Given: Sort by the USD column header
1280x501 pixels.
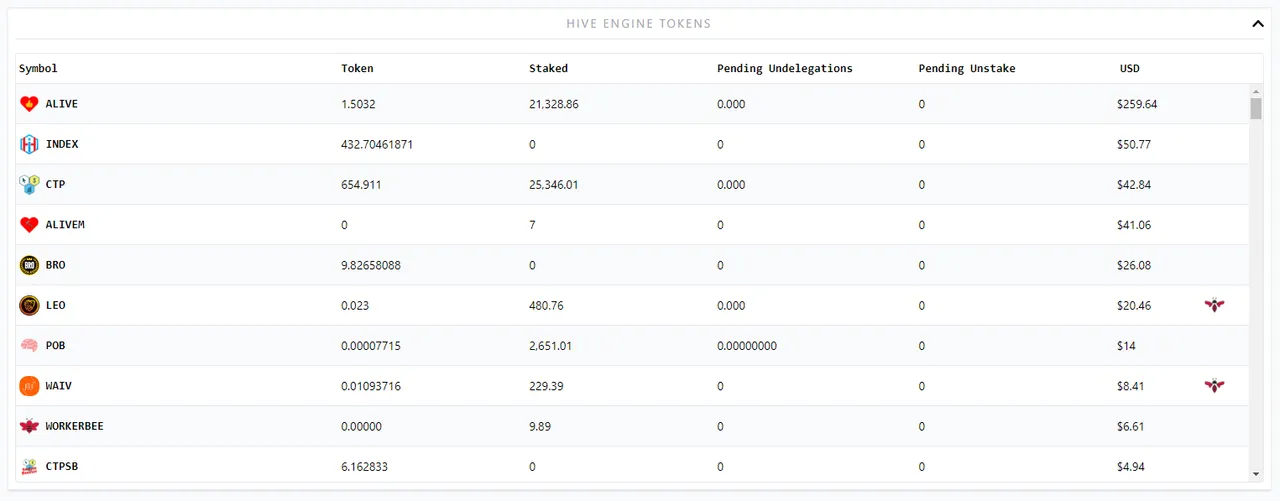Looking at the screenshot, I should click(1130, 69).
